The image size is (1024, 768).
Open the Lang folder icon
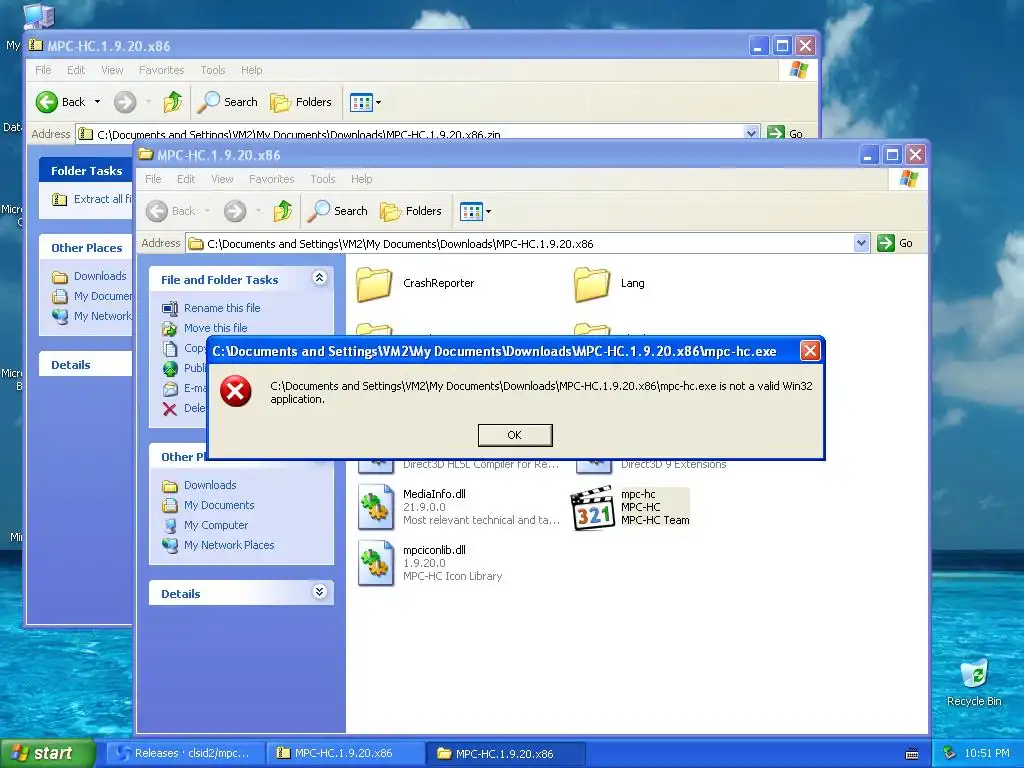(592, 283)
